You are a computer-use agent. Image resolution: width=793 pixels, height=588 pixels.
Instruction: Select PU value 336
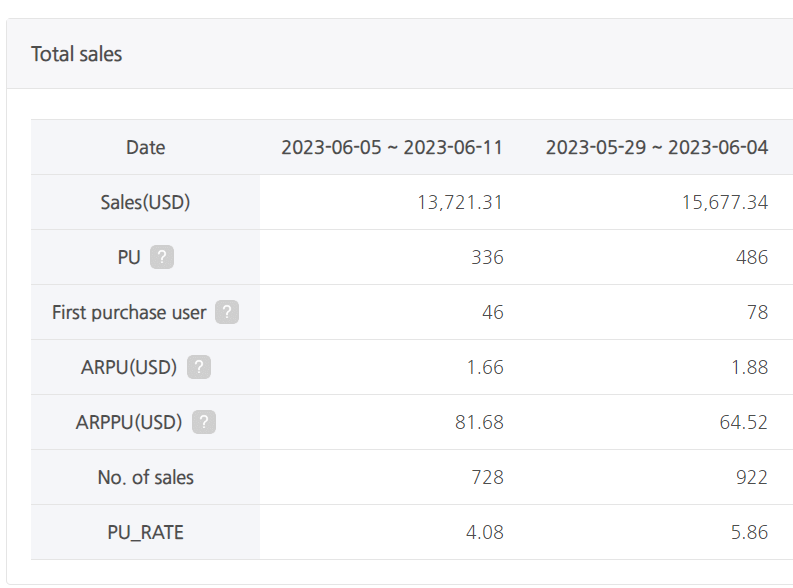[x=488, y=257]
